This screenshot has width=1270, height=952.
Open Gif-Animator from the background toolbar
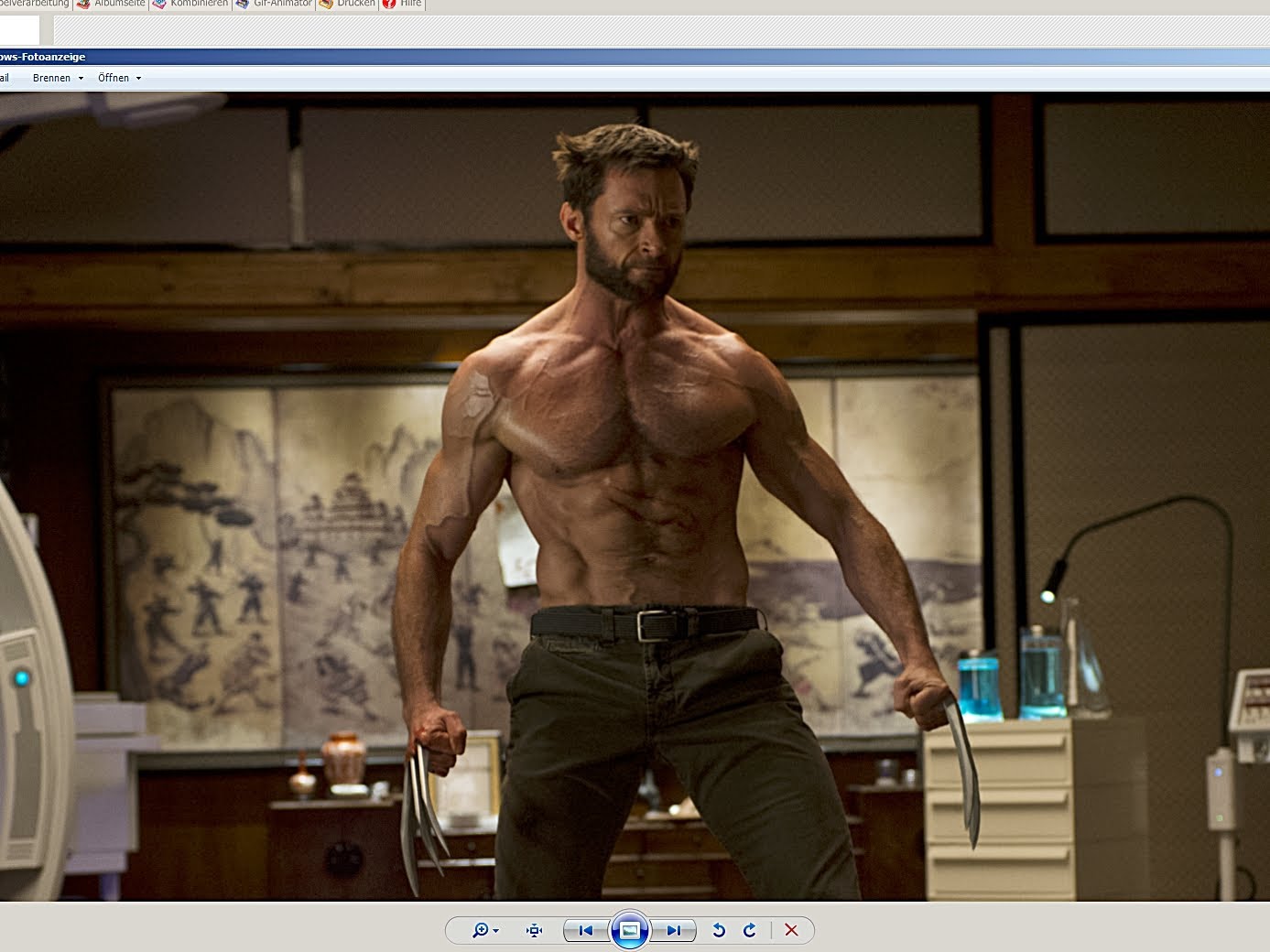pyautogui.click(x=274, y=4)
